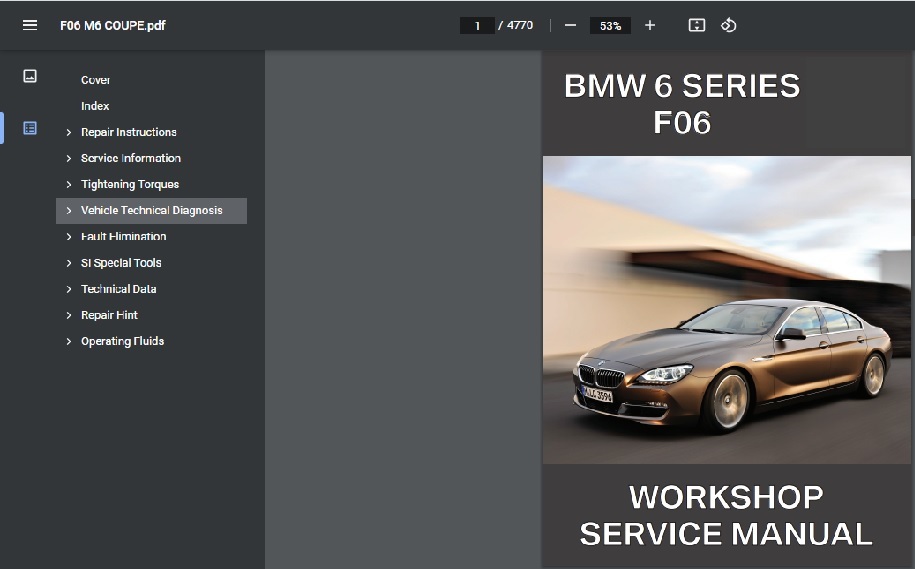Open Operating Fluids bookmark text

click(x=122, y=341)
